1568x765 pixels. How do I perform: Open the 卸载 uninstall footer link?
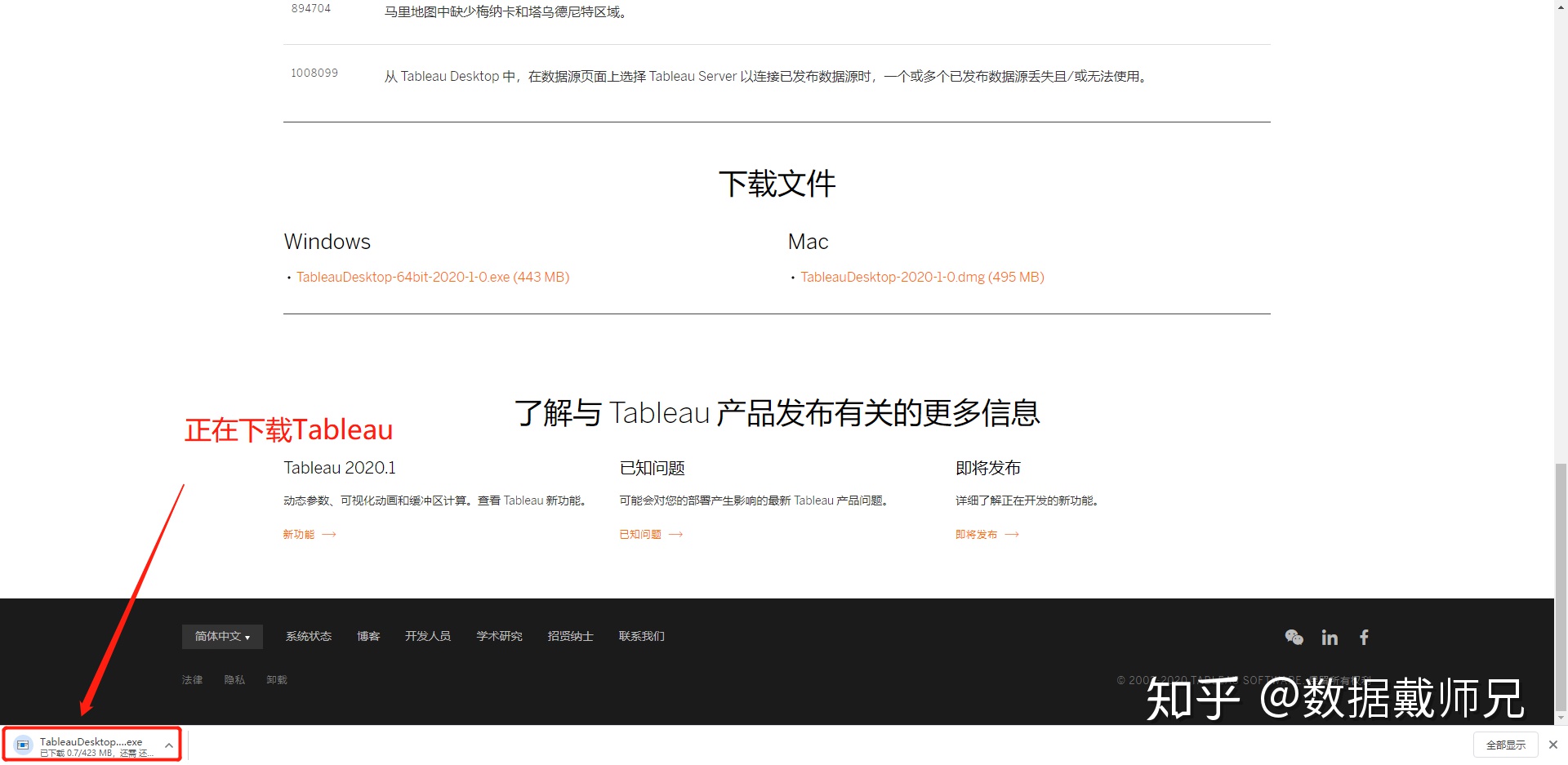coord(277,680)
